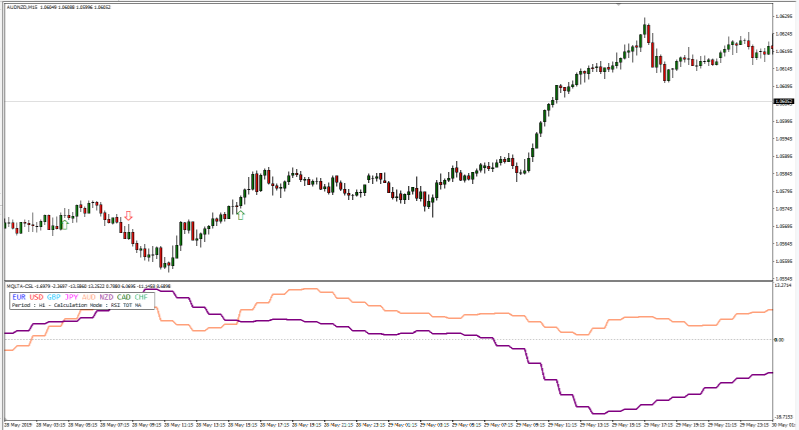Select the gray horizontal price level line

[400, 101]
